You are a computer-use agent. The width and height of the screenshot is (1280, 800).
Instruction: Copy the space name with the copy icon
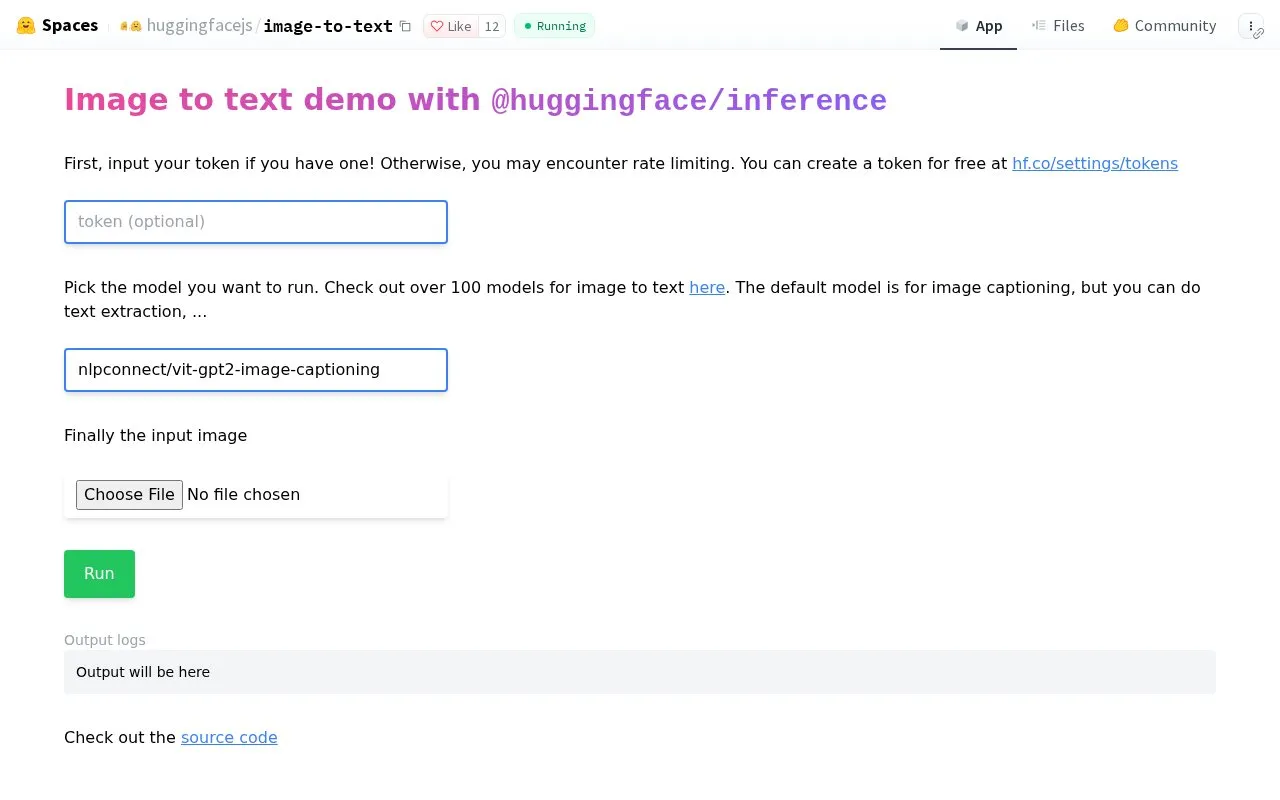pyautogui.click(x=405, y=27)
